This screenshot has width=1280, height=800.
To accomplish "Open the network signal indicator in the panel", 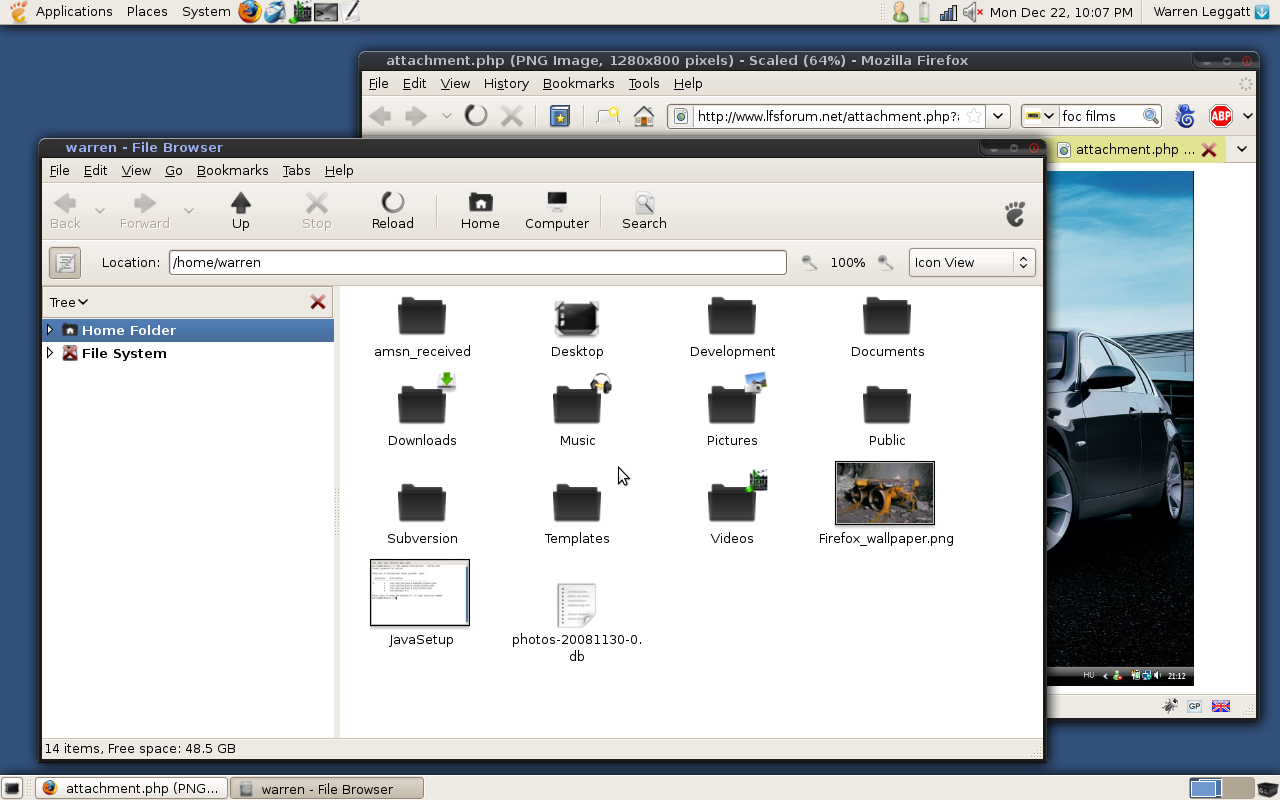I will (x=948, y=12).
